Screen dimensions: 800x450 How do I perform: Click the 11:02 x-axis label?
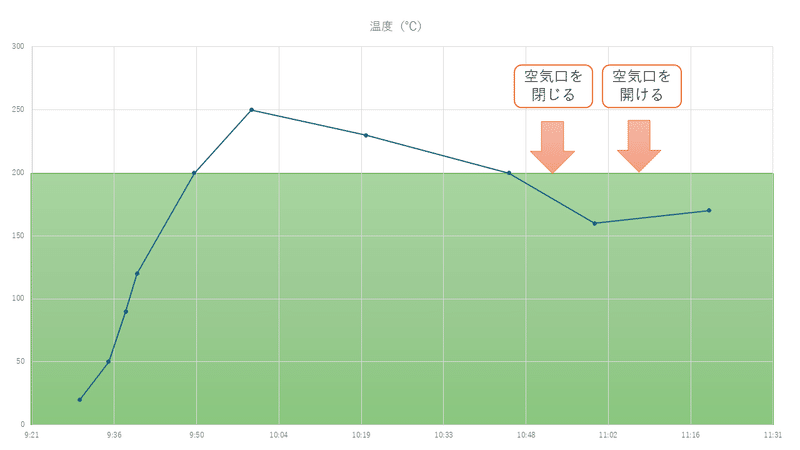tap(608, 435)
